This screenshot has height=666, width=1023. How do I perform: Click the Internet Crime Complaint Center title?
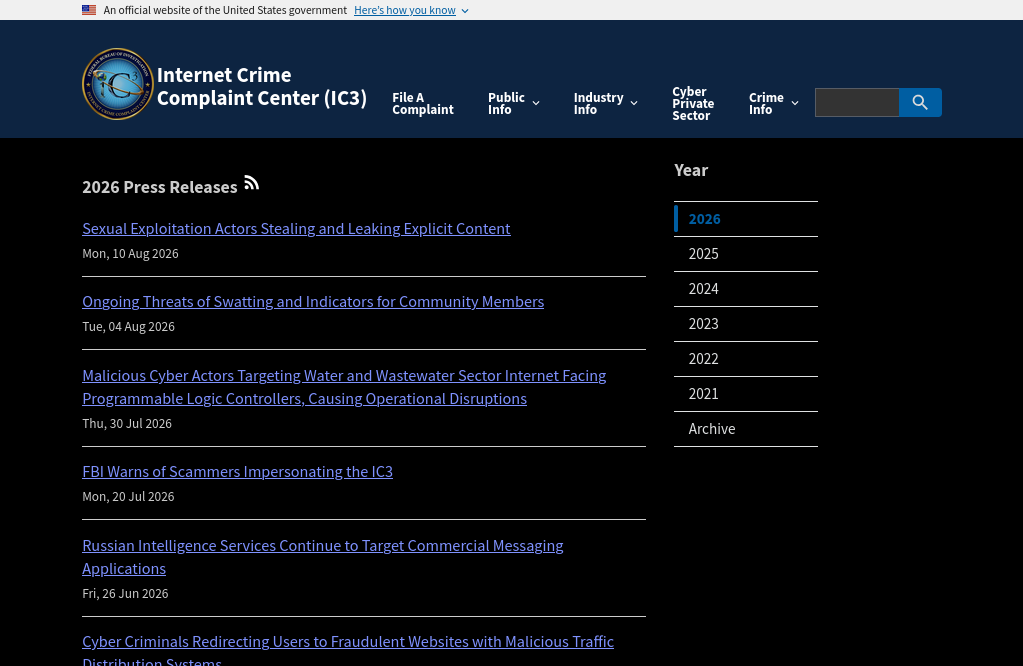[x=262, y=86]
